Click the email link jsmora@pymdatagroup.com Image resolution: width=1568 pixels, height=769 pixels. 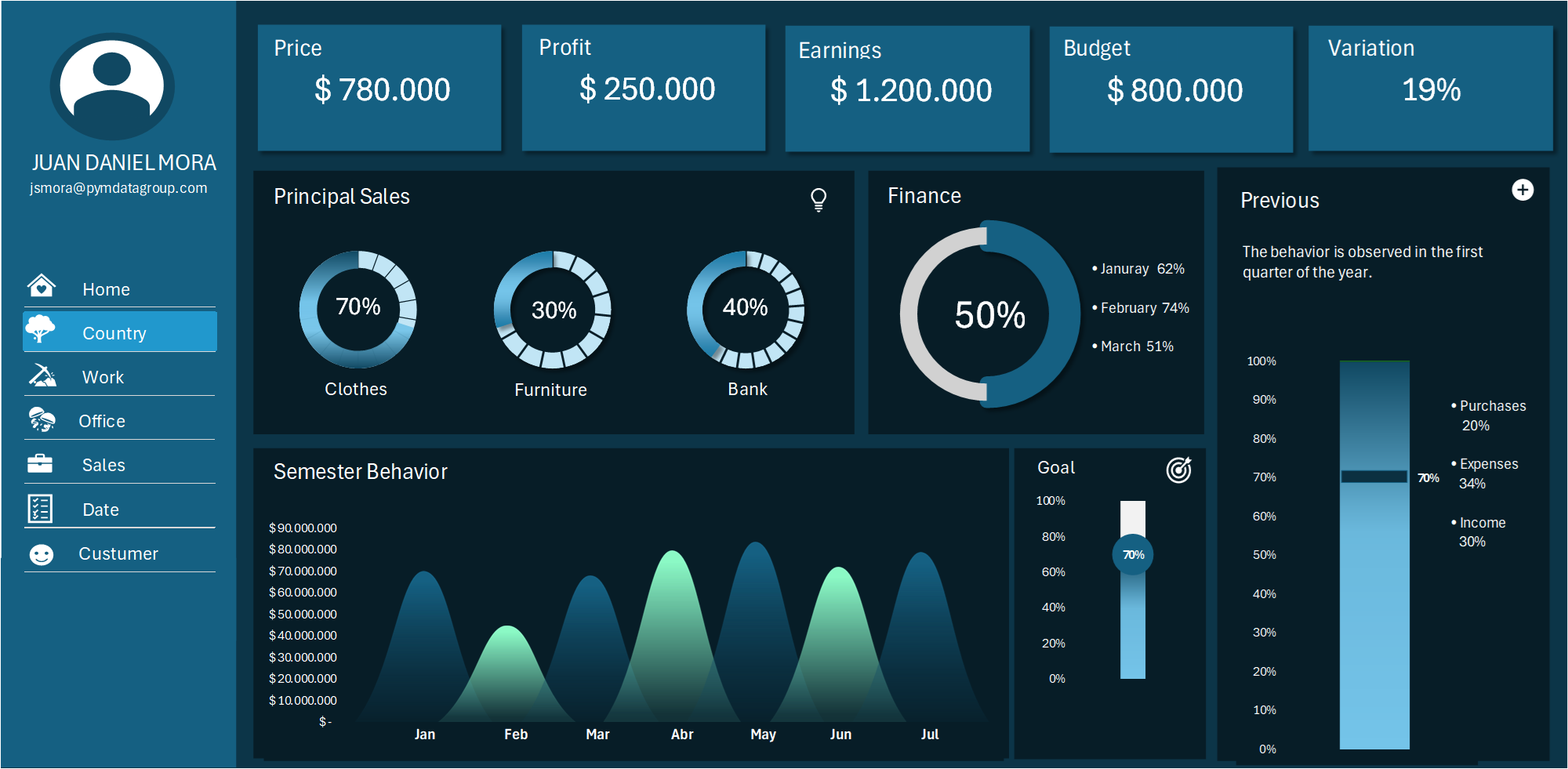pyautogui.click(x=118, y=187)
